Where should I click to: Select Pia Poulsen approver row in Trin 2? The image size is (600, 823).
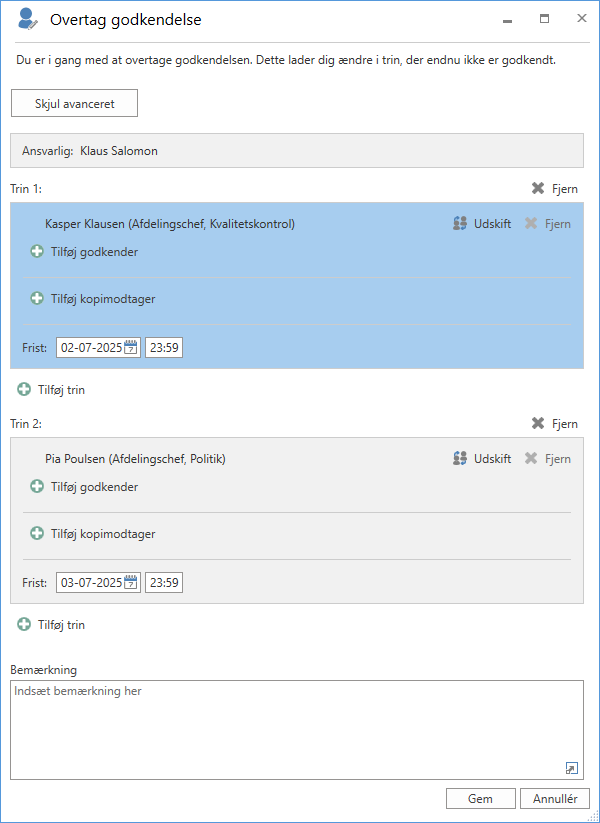135,459
